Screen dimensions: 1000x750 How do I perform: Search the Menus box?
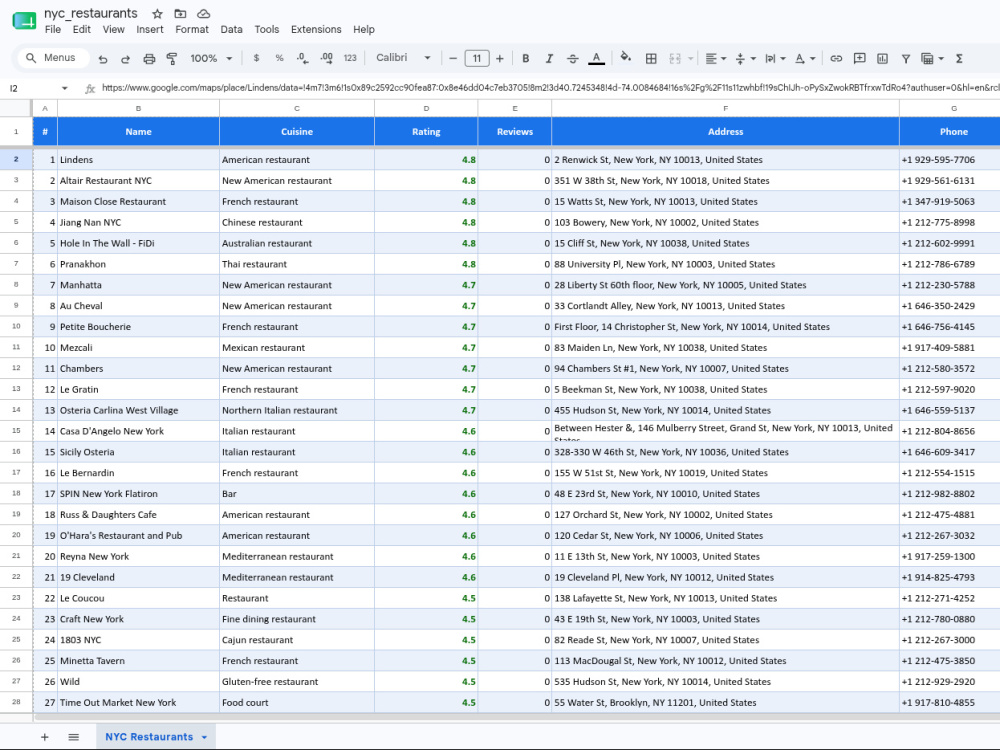point(54,57)
